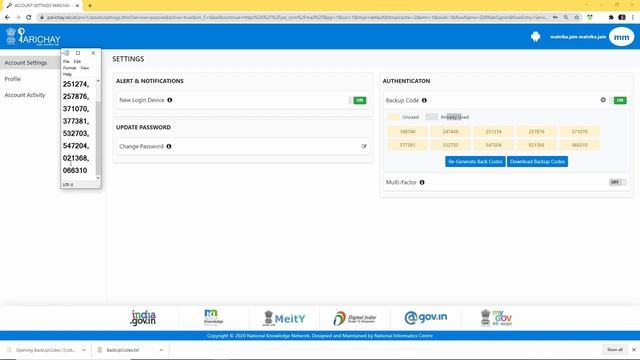Image resolution: width=640 pixels, height=360 pixels.
Task: Open the BackupCodes.txt download item
Action: pos(123,350)
